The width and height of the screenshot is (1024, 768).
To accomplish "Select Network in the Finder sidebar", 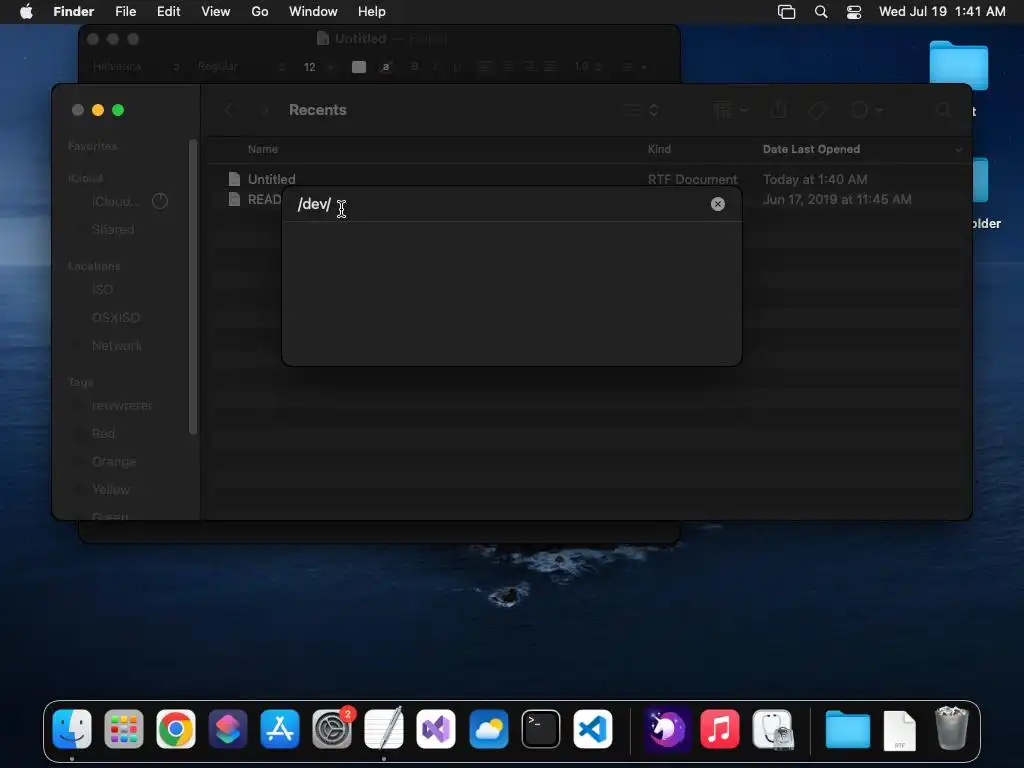I will tap(116, 345).
